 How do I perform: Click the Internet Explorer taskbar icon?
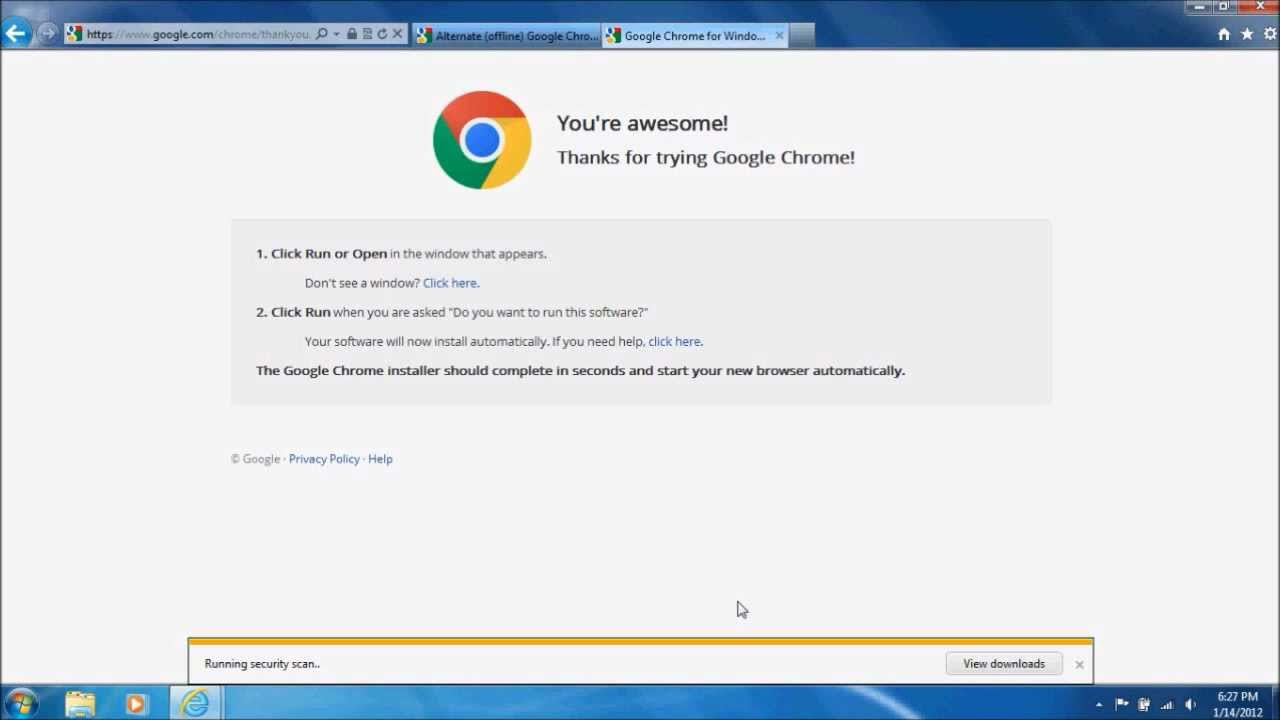coord(195,704)
